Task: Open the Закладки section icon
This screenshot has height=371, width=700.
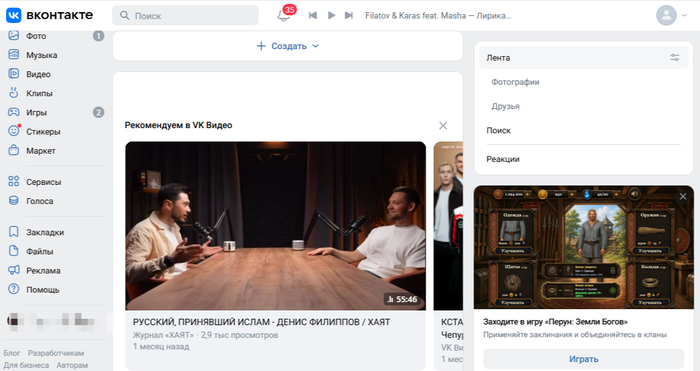Action: pos(14,232)
